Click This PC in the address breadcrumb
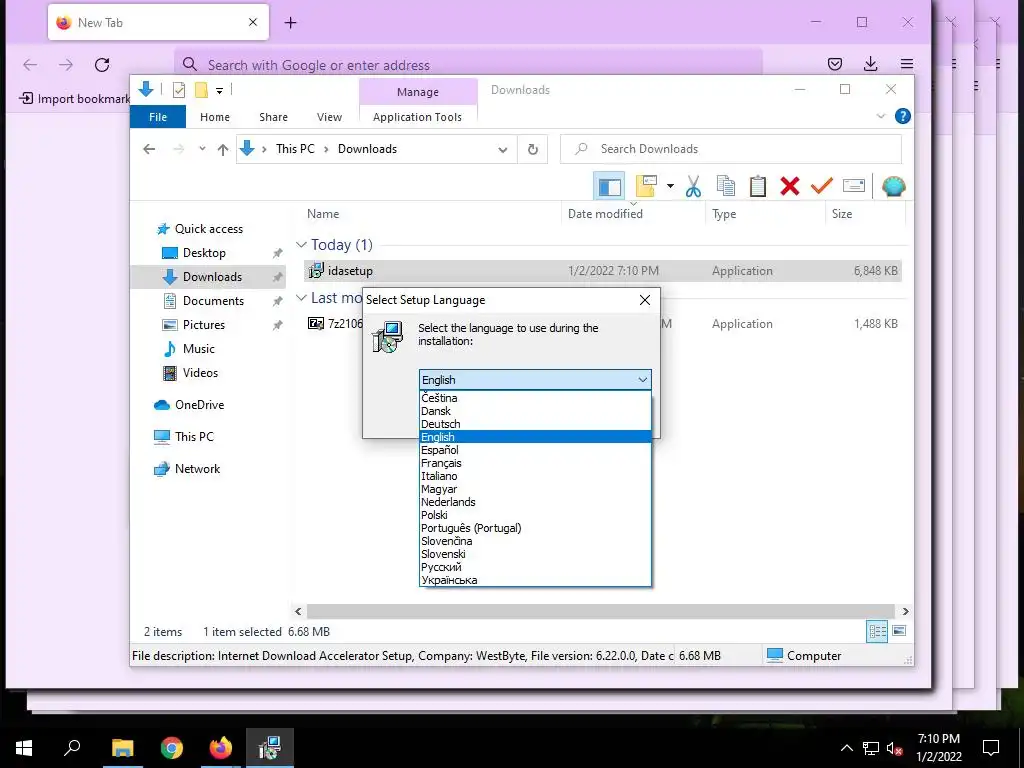Screen dimensions: 1024x768 295,149
